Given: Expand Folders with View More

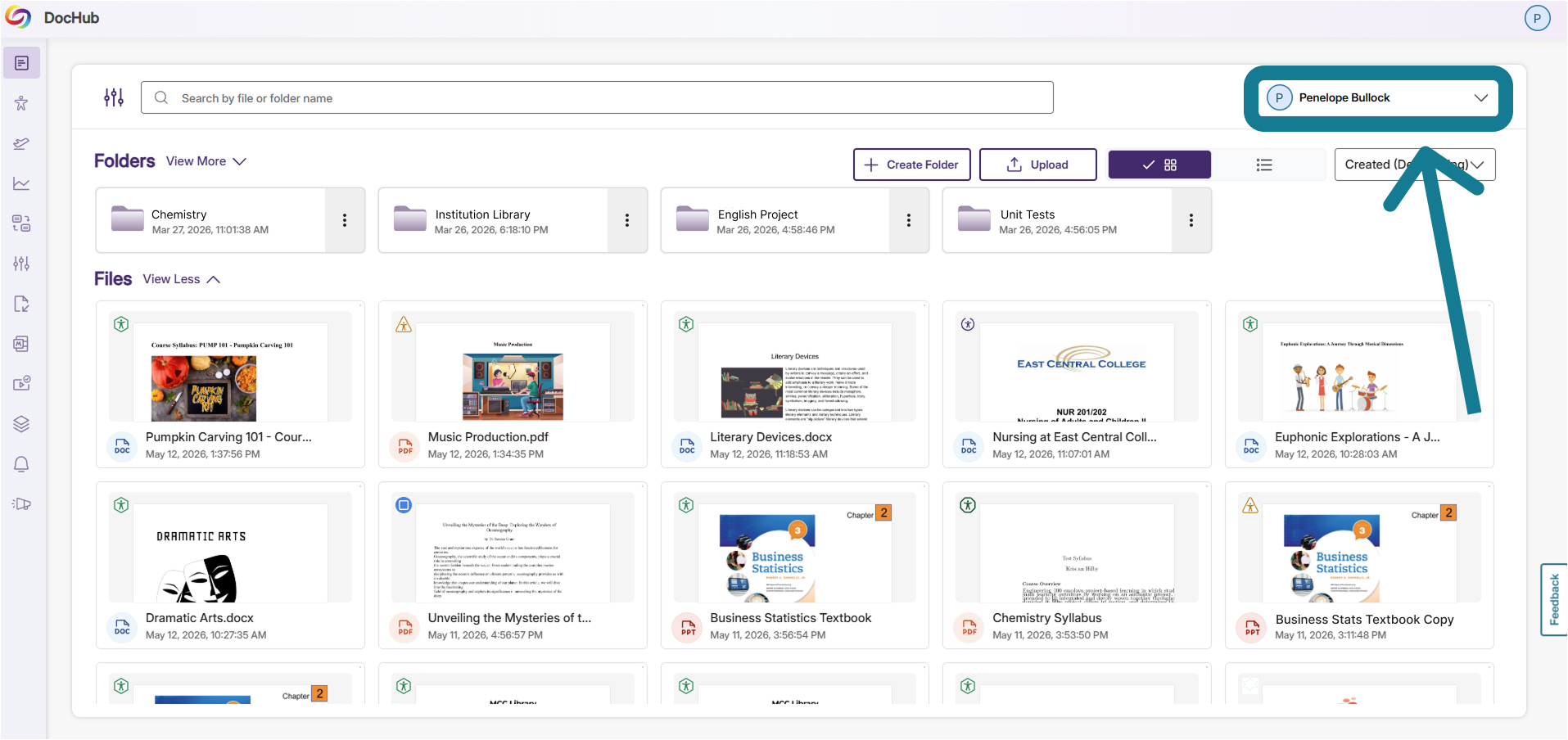Looking at the screenshot, I should (206, 161).
